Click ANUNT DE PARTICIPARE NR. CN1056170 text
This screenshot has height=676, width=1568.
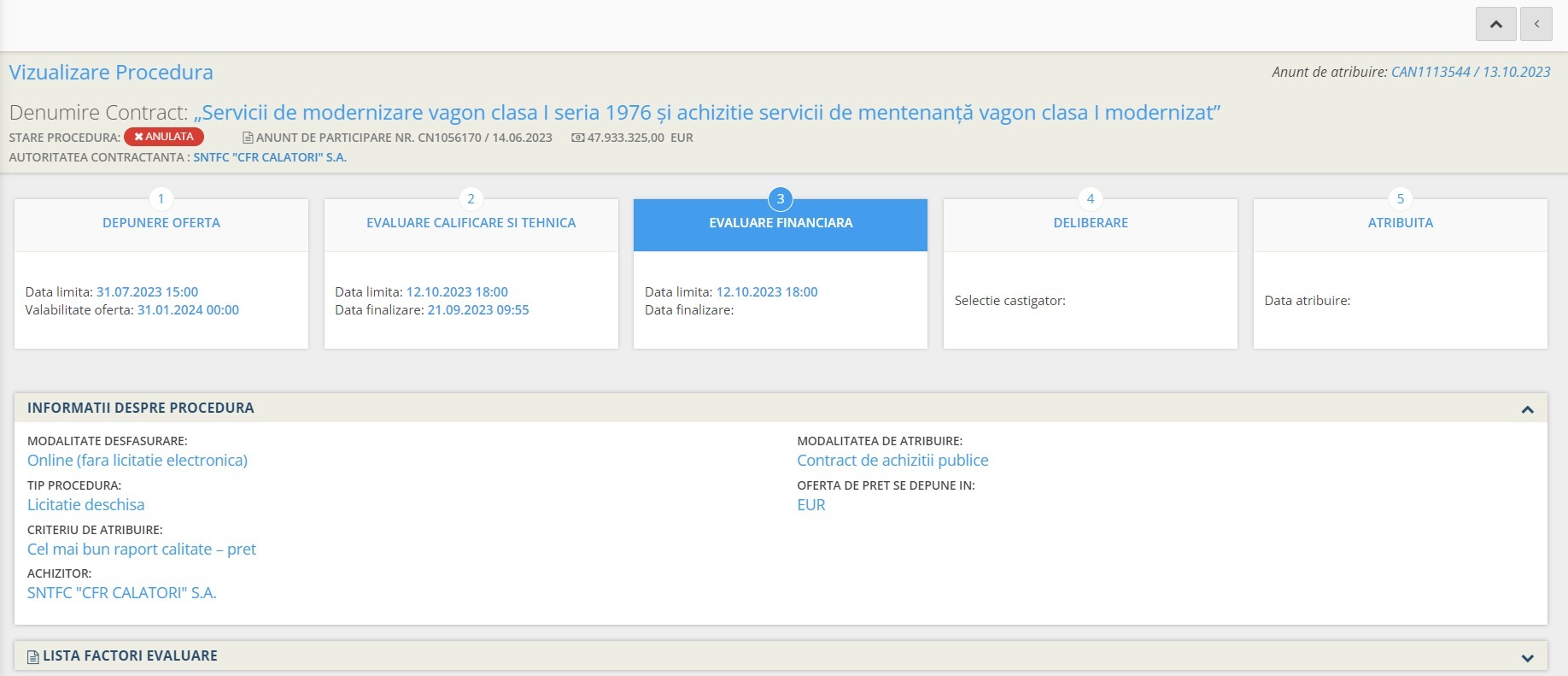pos(404,138)
